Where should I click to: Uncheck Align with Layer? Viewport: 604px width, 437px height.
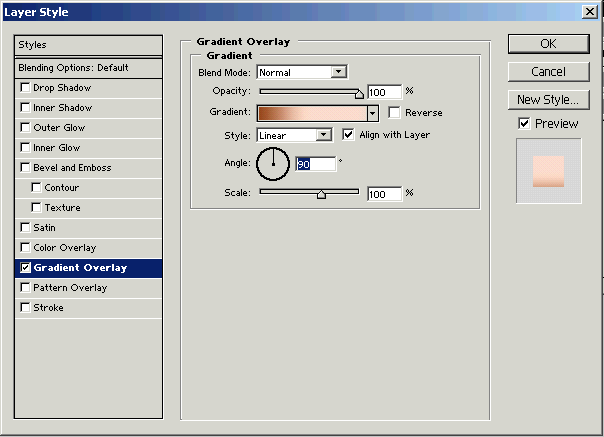pyautogui.click(x=348, y=135)
